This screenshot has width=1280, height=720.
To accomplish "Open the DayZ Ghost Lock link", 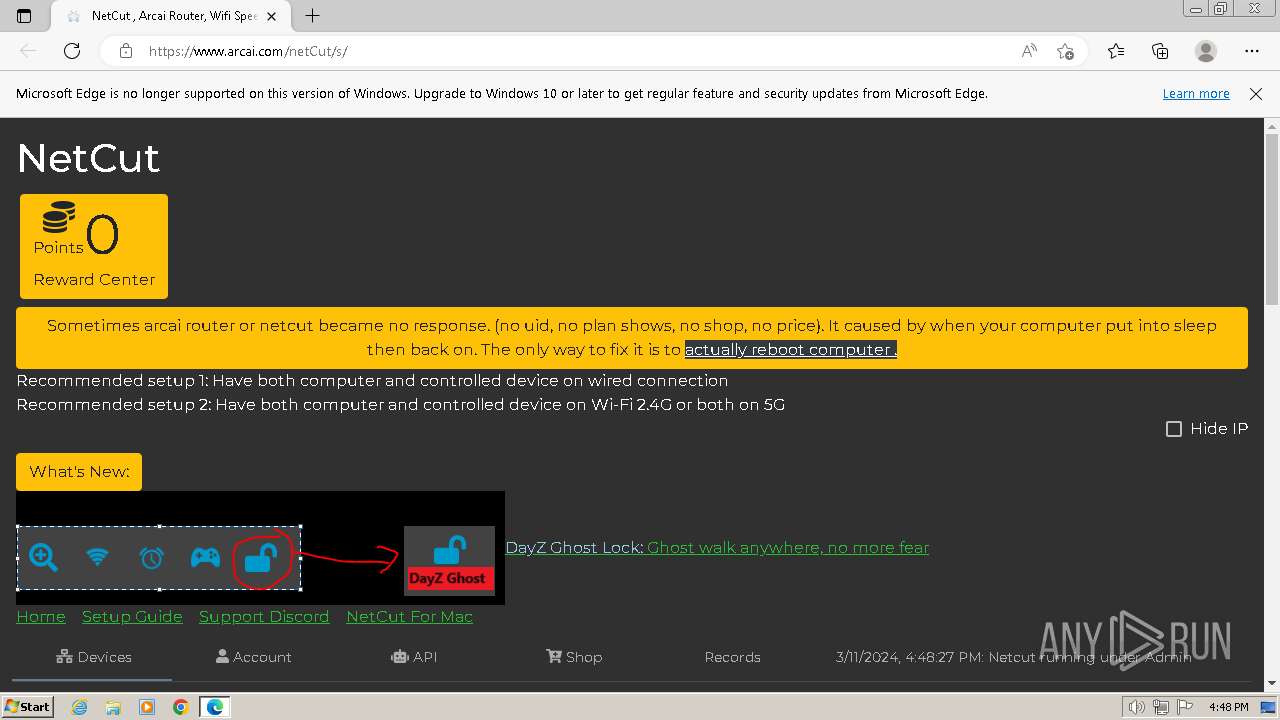I will pos(574,548).
